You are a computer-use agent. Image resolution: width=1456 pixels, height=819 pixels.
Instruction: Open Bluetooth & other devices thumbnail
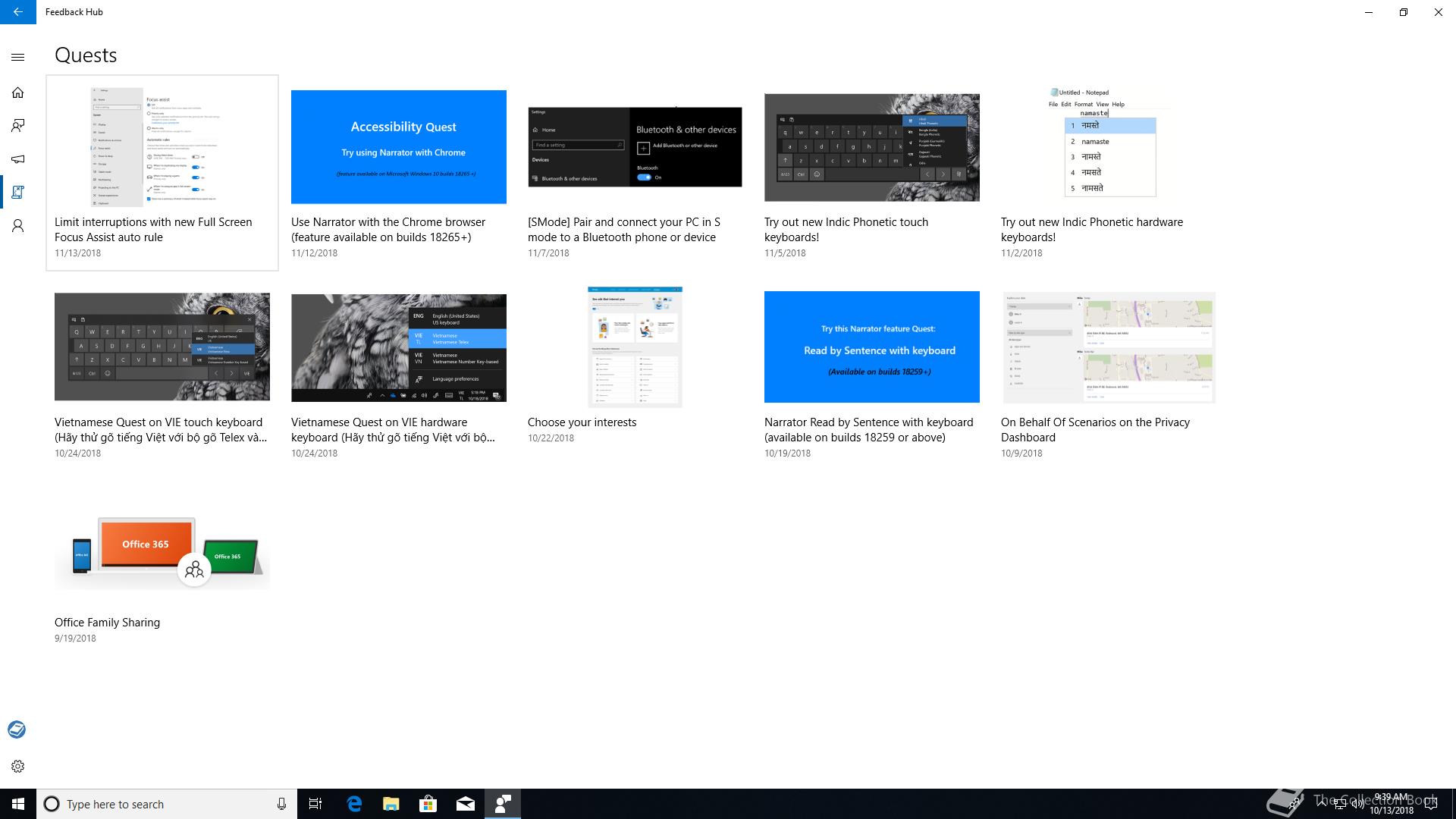635,147
